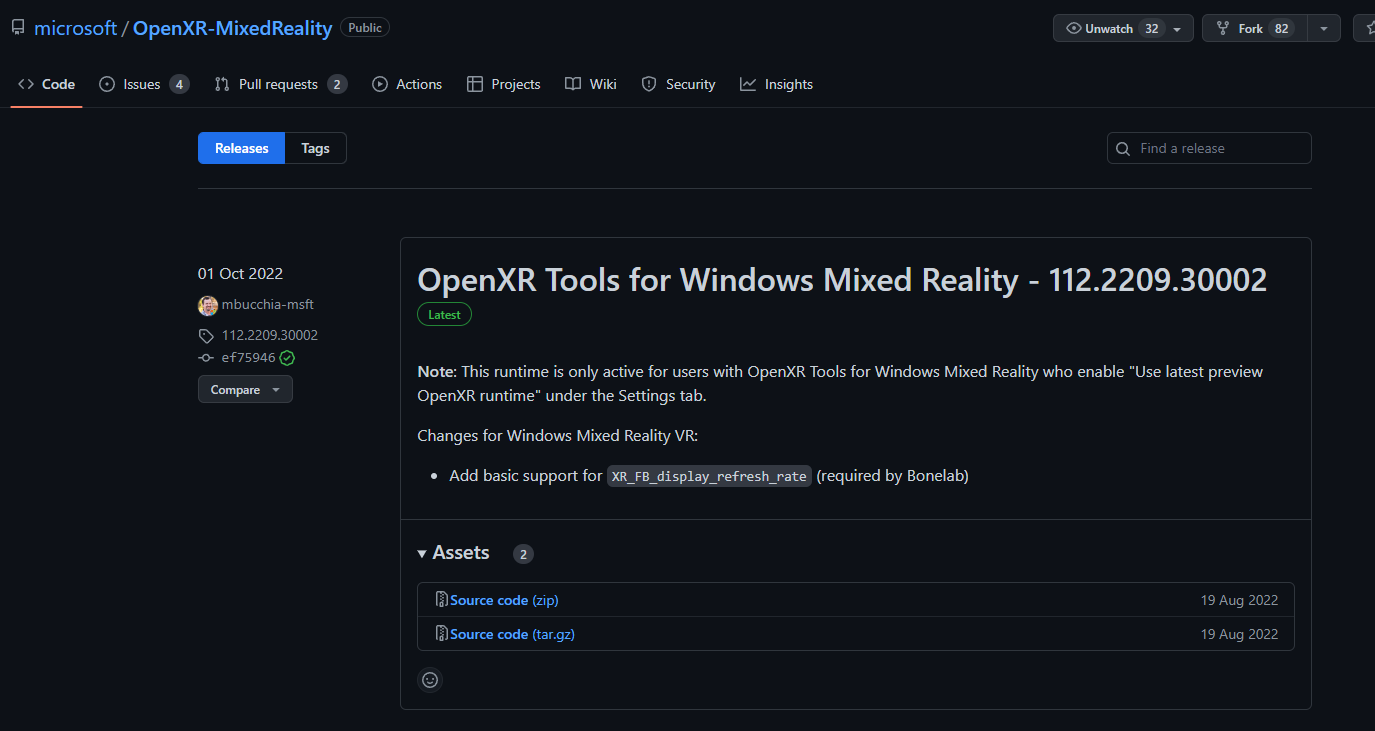Collapse the Assets section
Viewport: 1375px width, 731px height.
point(454,553)
